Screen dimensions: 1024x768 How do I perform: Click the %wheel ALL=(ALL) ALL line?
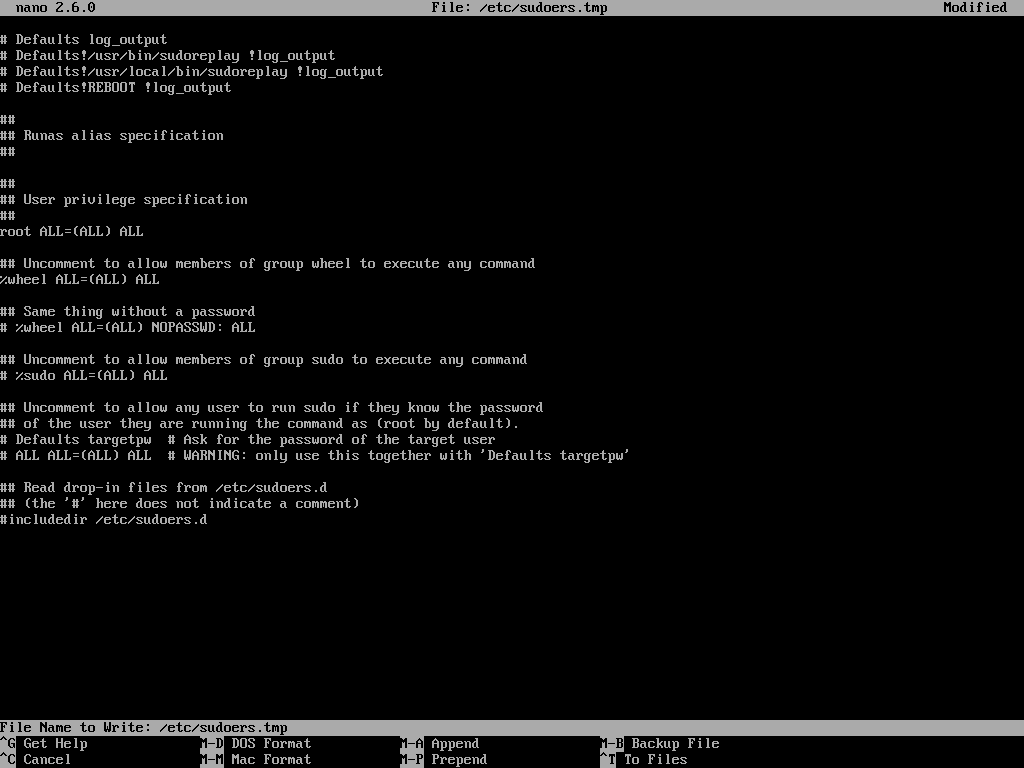tap(79, 279)
